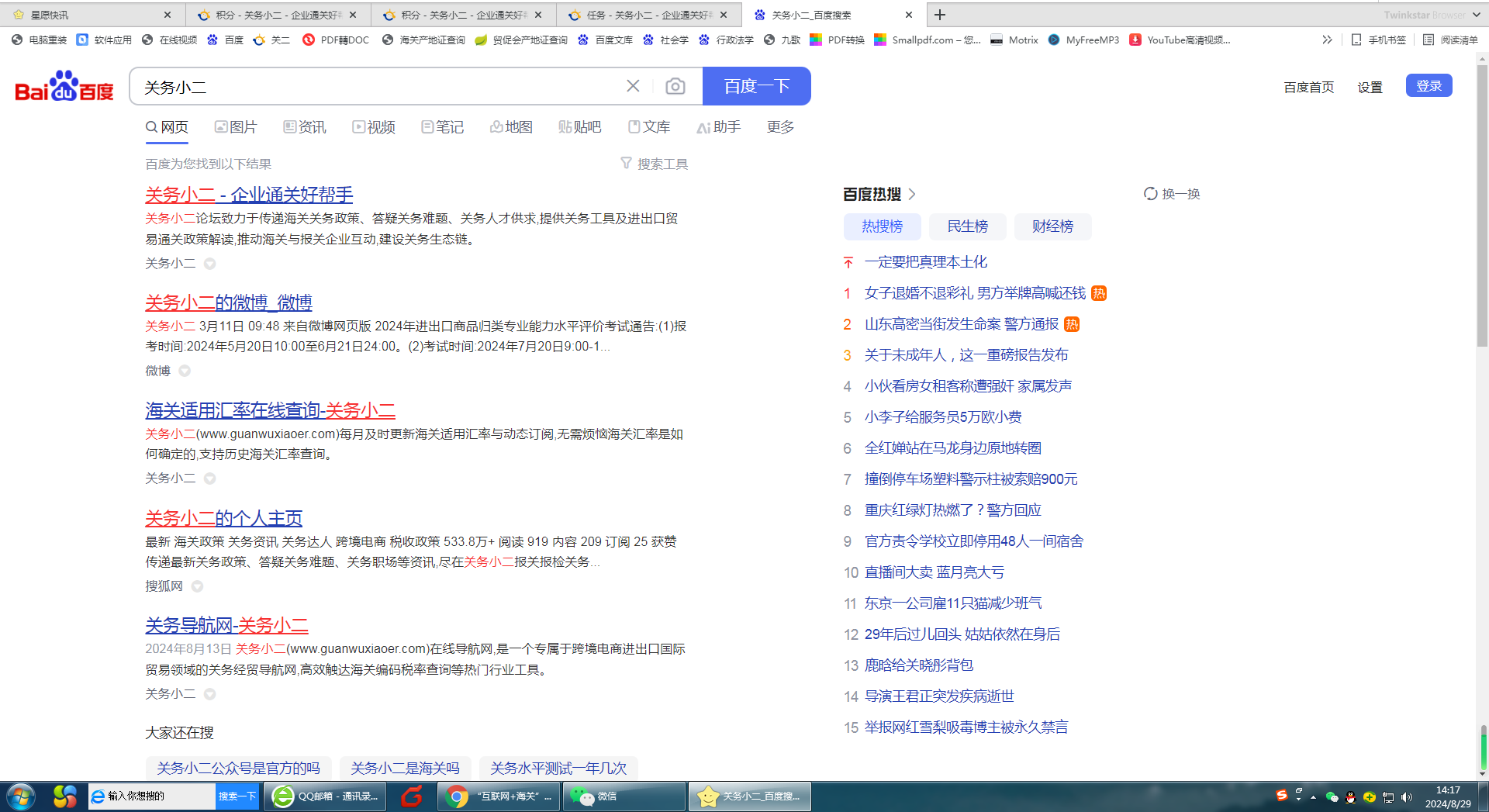Open QQ邮箱 window in taskbar
This screenshot has height=812, width=1489.
click(324, 796)
